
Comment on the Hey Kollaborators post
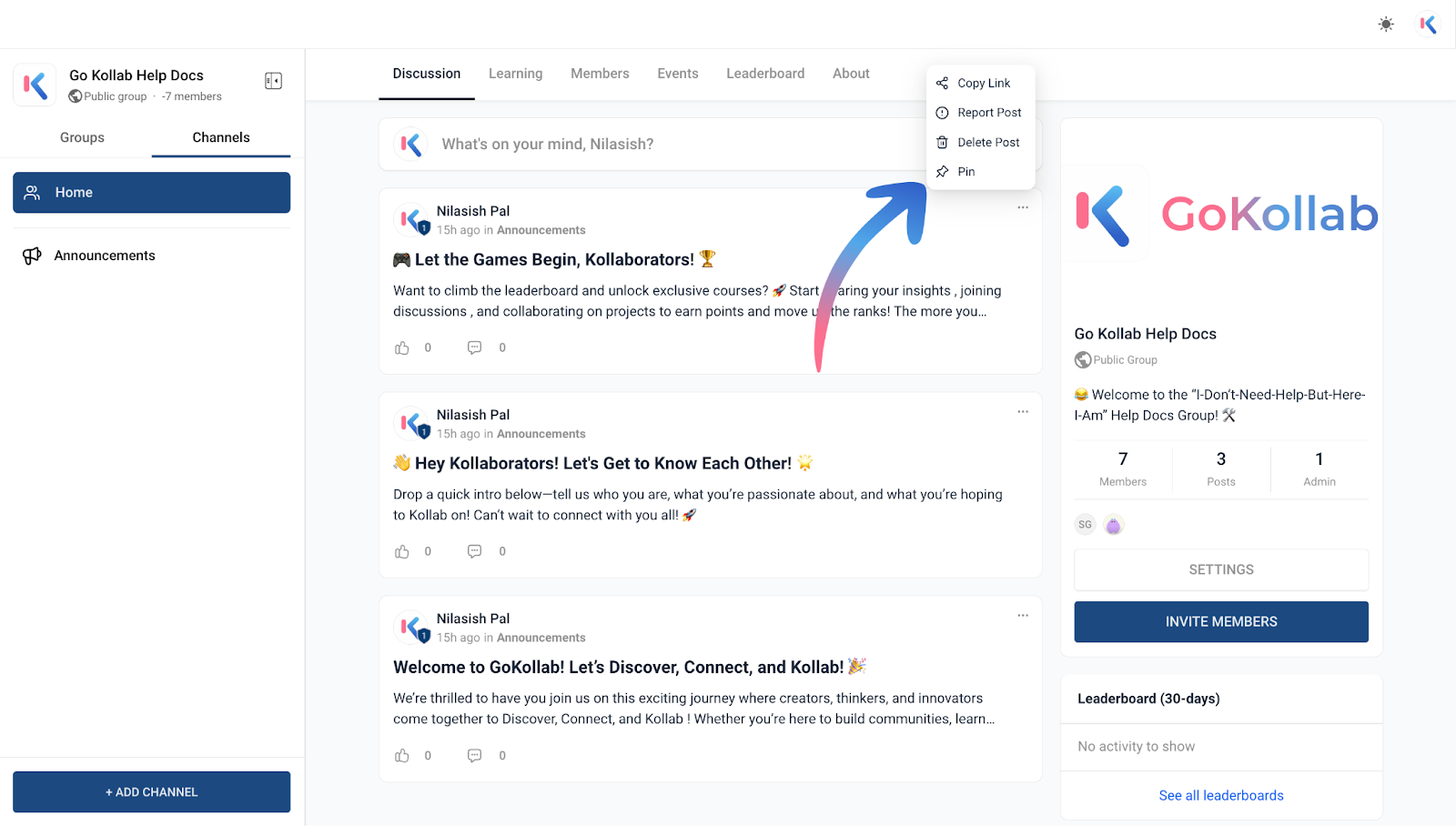click(x=474, y=551)
